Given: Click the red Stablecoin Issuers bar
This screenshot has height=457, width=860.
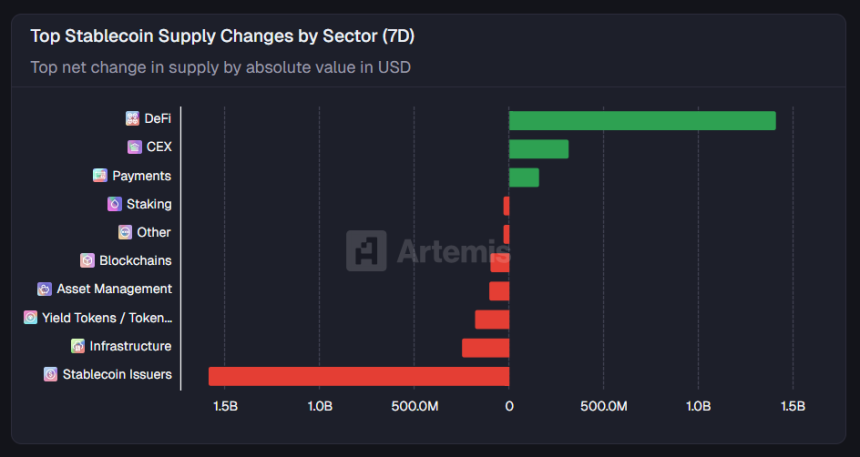Looking at the screenshot, I should (359, 376).
